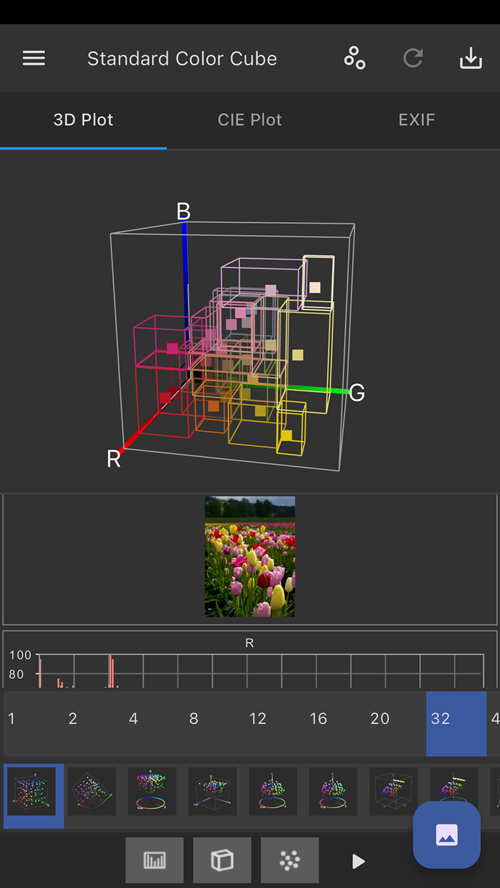Tap the three-circles color settings icon

354,58
